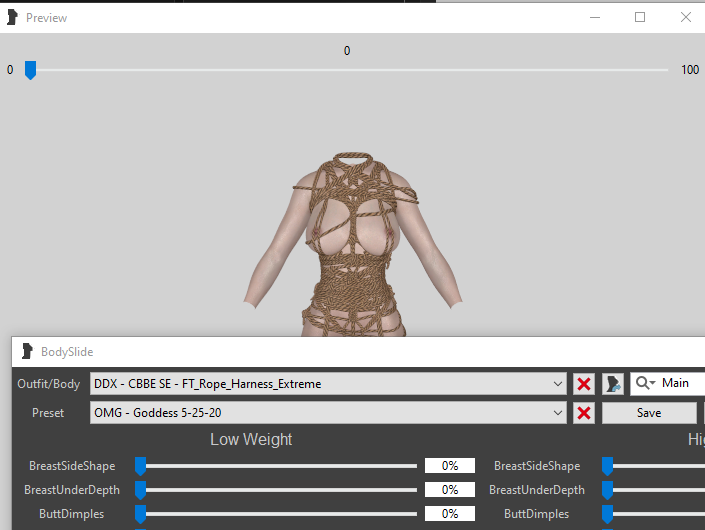Screen dimensions: 705x530
Task: Click the BodySlide app icon in Preview titlebar
Action: (12, 18)
